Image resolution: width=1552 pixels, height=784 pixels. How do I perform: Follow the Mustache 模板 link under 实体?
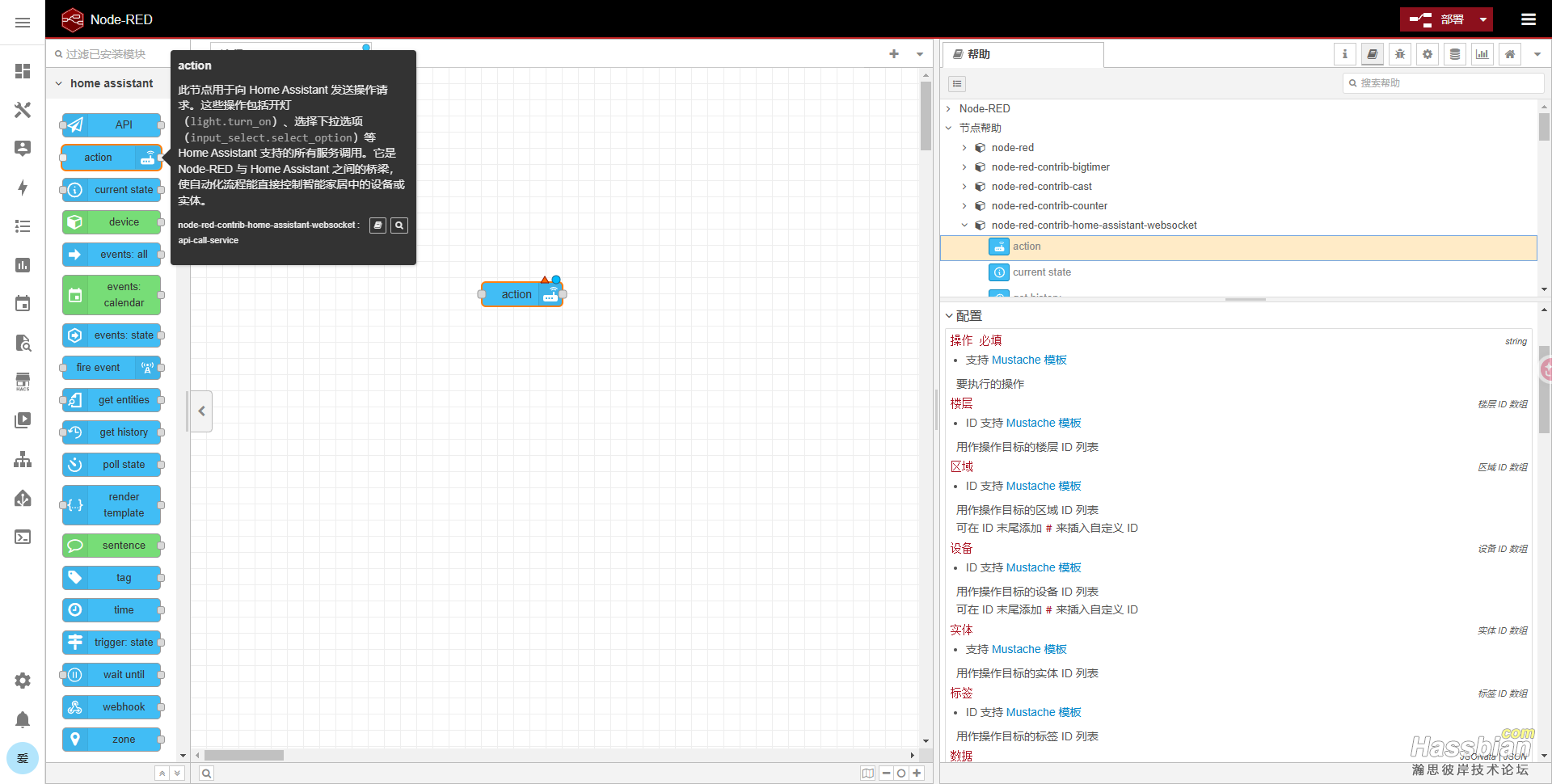(x=1029, y=649)
